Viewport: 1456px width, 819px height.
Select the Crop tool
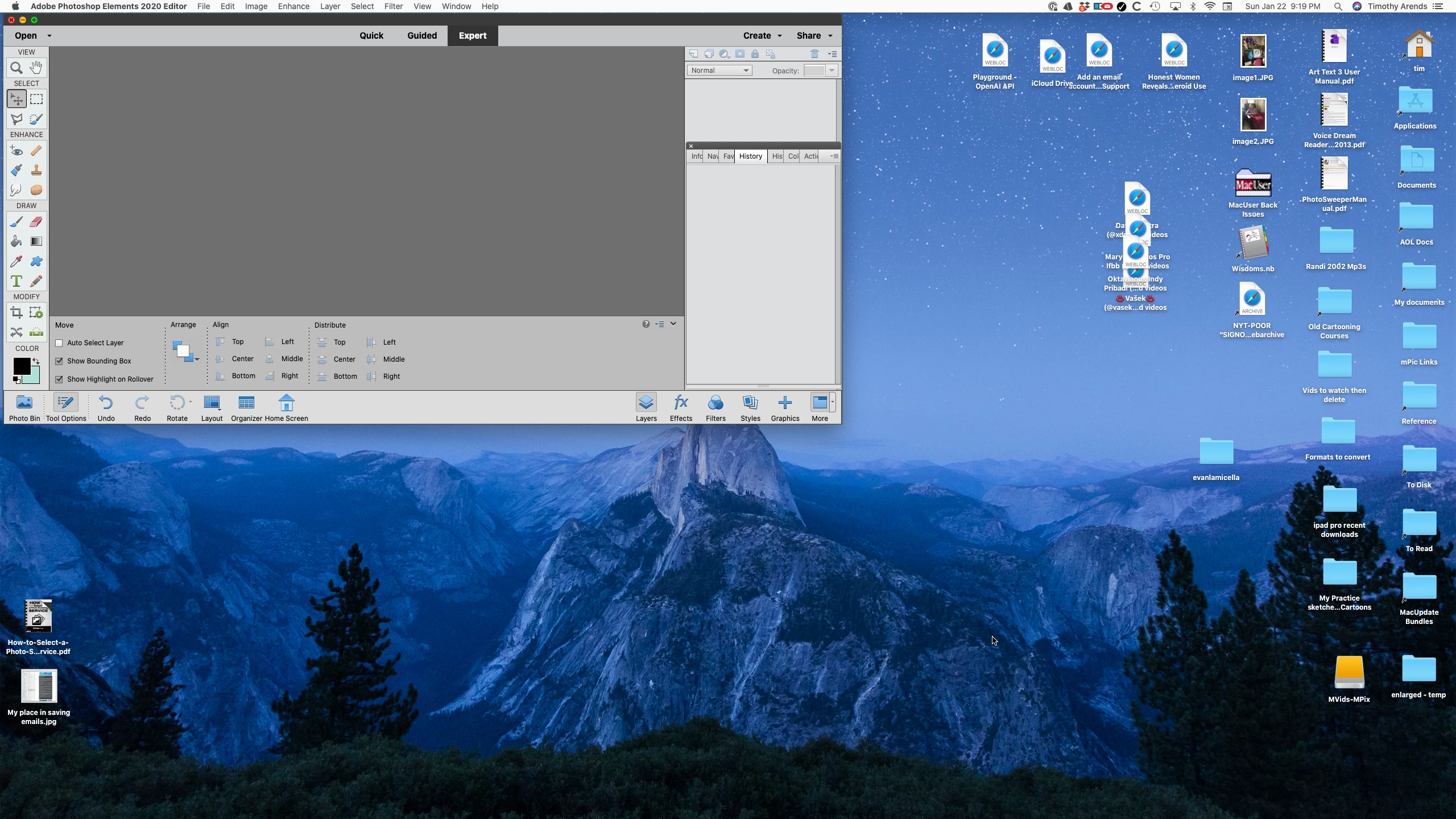tap(16, 313)
